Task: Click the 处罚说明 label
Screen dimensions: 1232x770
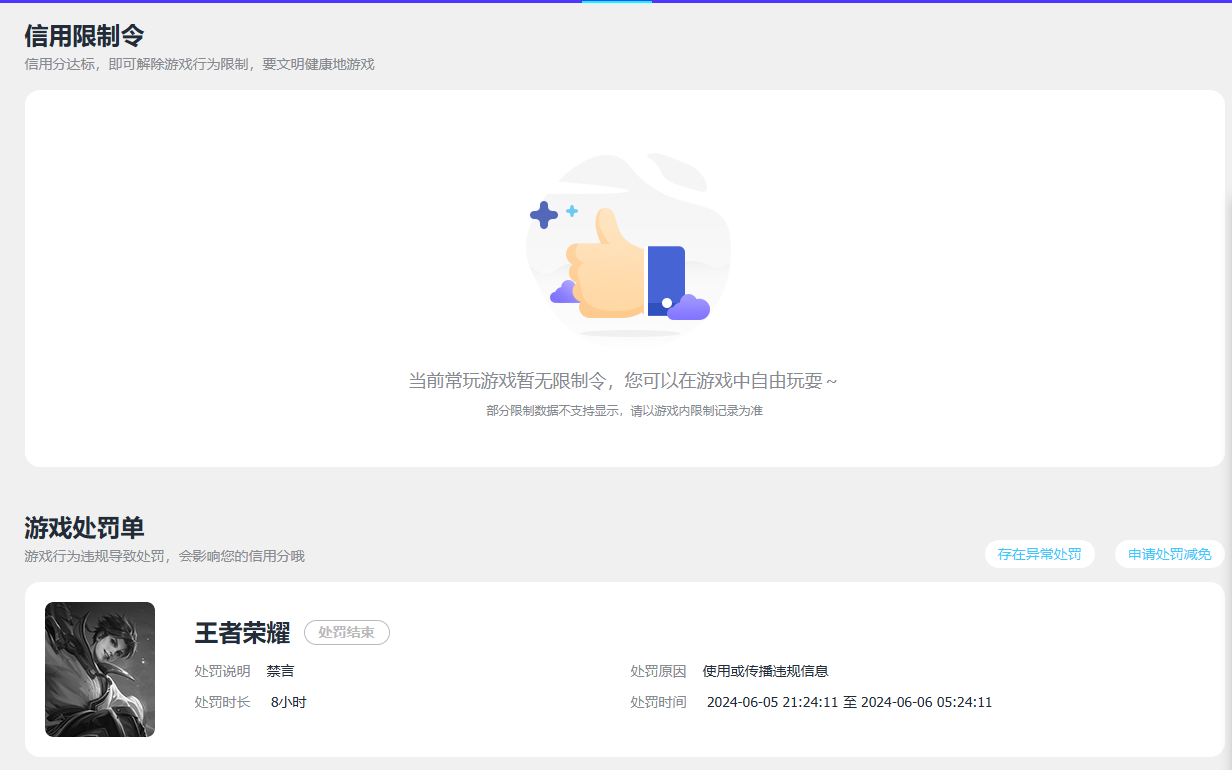Action: point(222,671)
